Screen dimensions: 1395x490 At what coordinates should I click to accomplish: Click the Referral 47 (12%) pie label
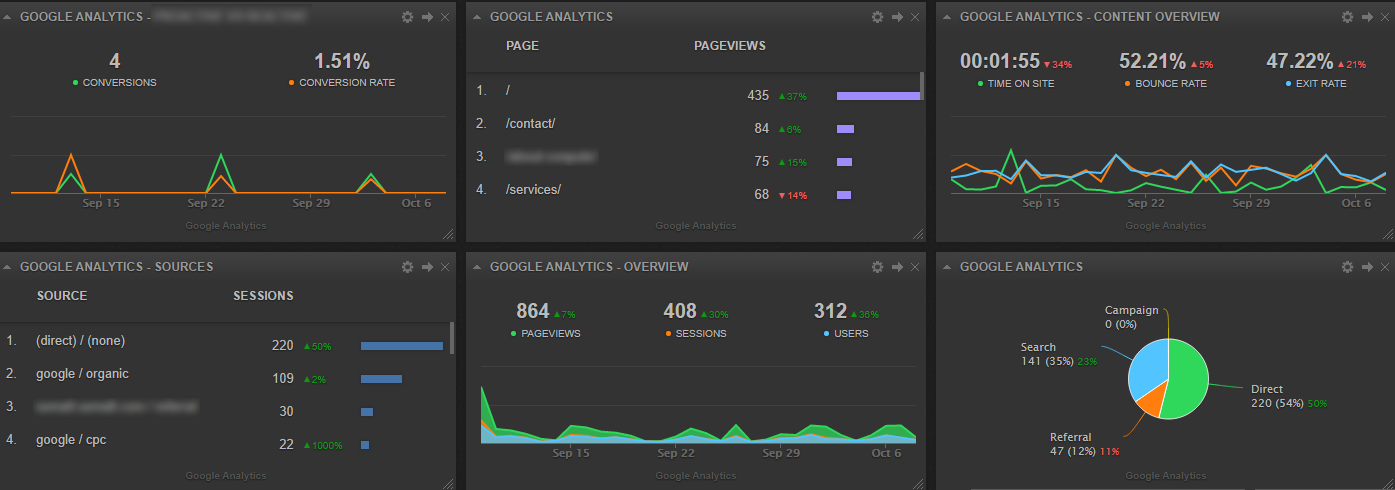(x=1084, y=444)
